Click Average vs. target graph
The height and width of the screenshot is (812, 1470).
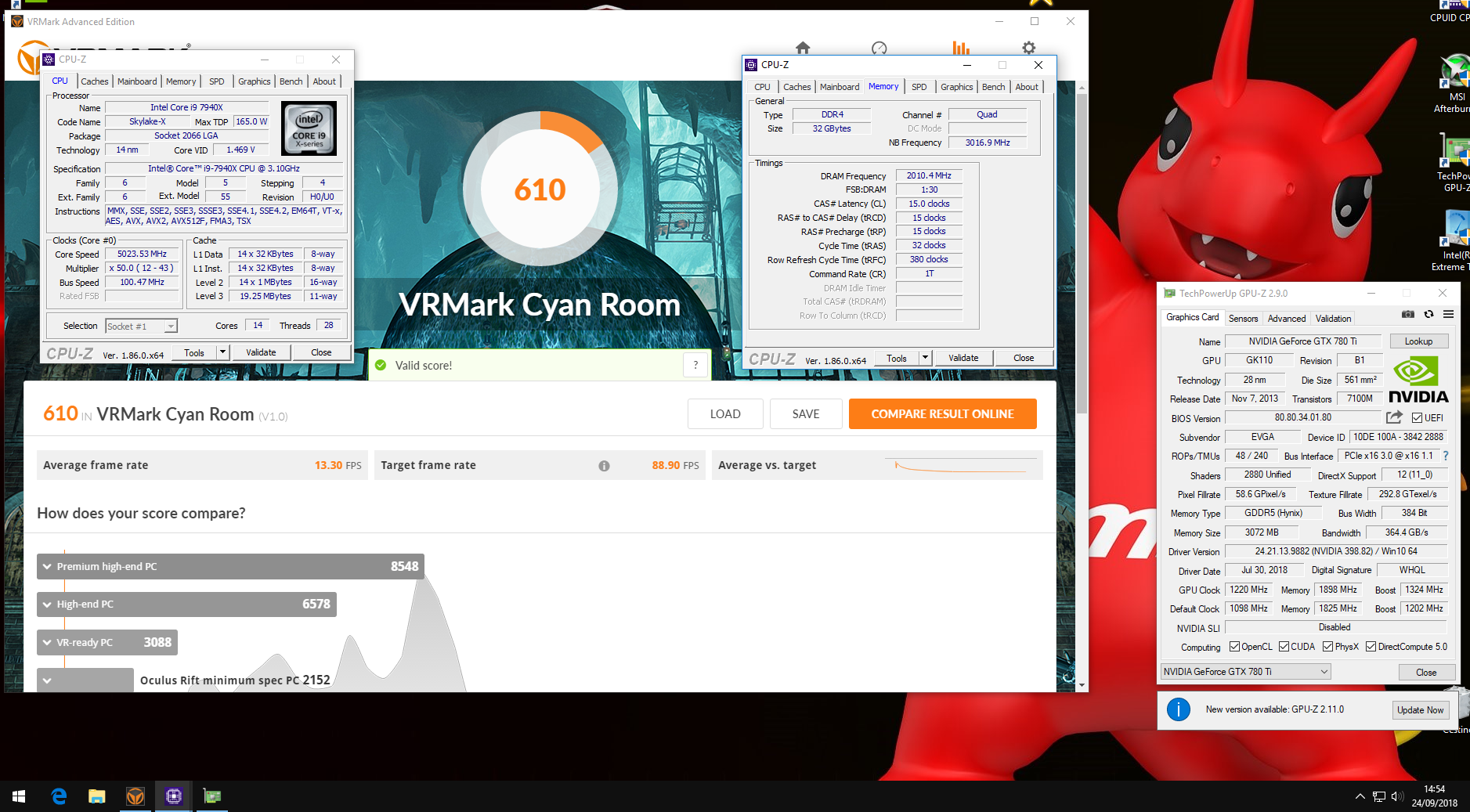coord(960,465)
